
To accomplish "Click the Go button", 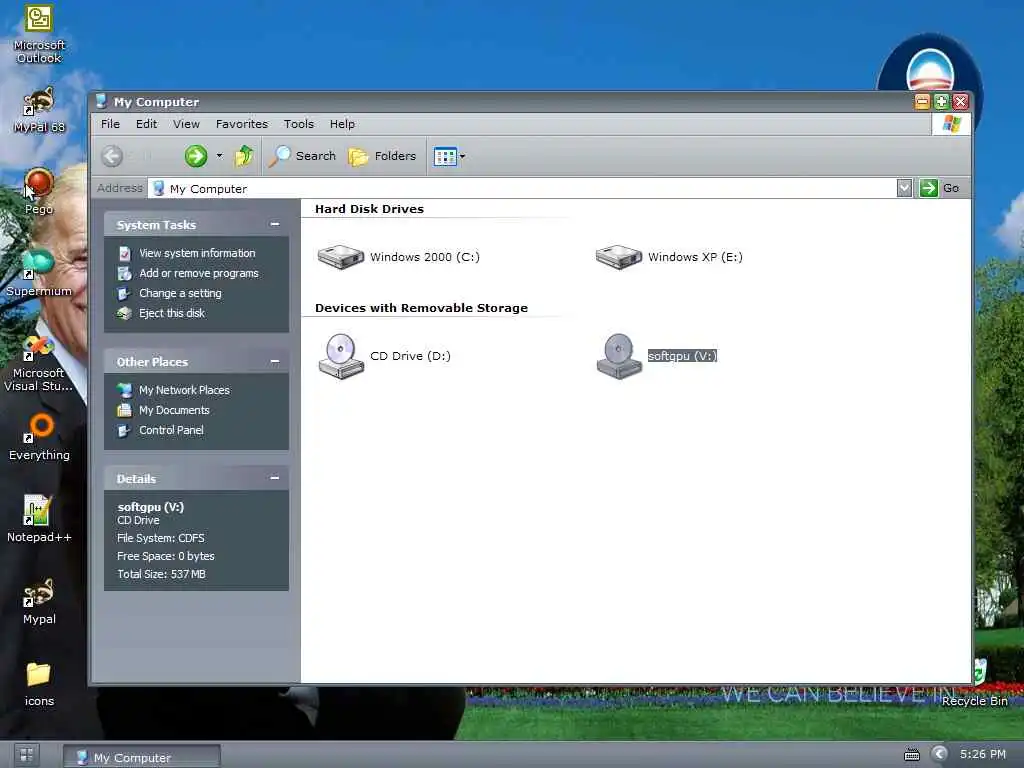I will click(x=940, y=188).
